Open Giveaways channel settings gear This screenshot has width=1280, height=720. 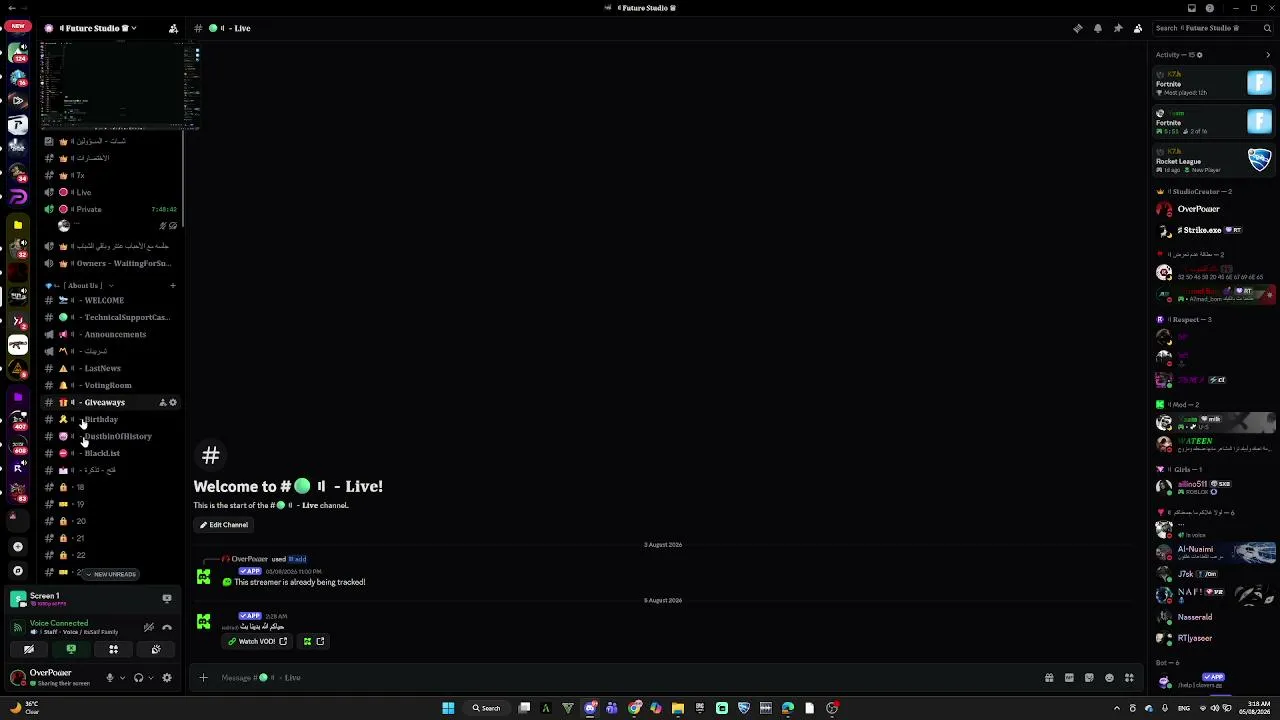click(173, 403)
